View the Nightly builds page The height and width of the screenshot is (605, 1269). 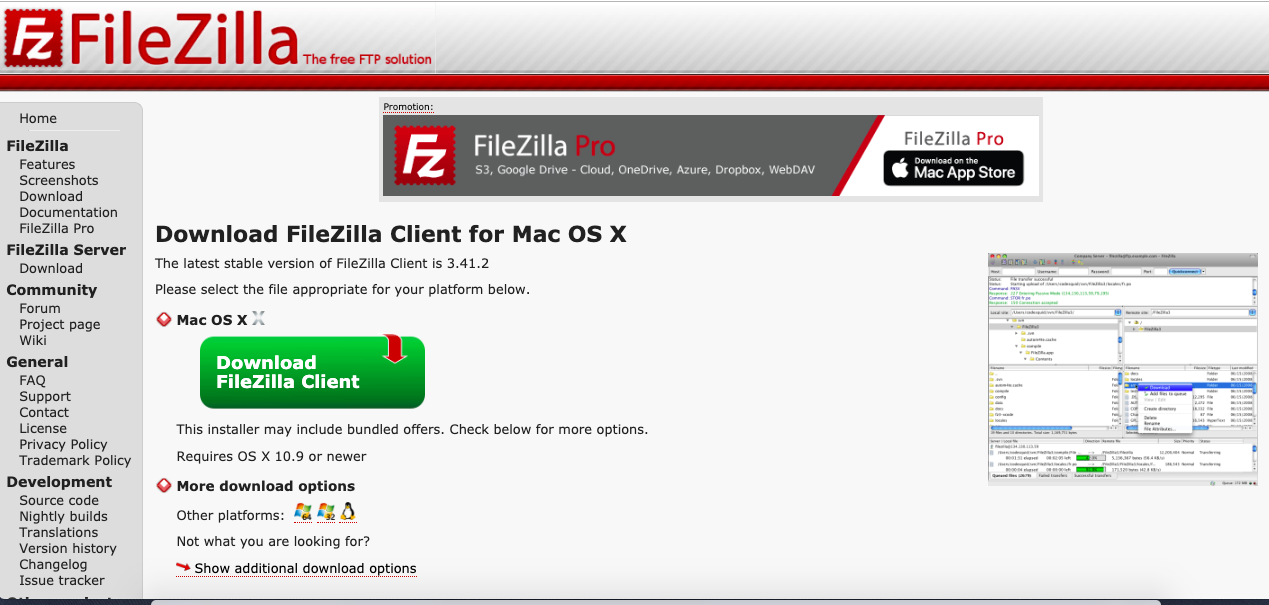(63, 516)
